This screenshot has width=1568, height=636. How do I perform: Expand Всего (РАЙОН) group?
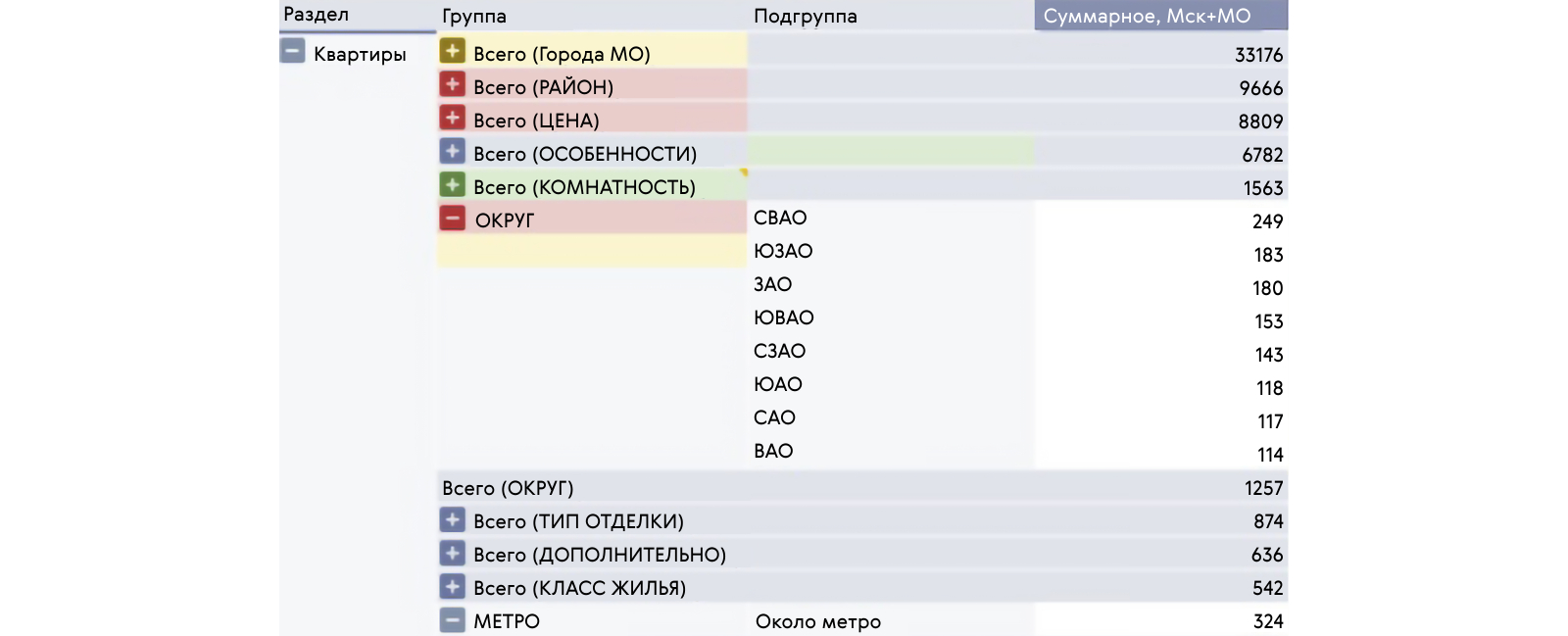[452, 85]
